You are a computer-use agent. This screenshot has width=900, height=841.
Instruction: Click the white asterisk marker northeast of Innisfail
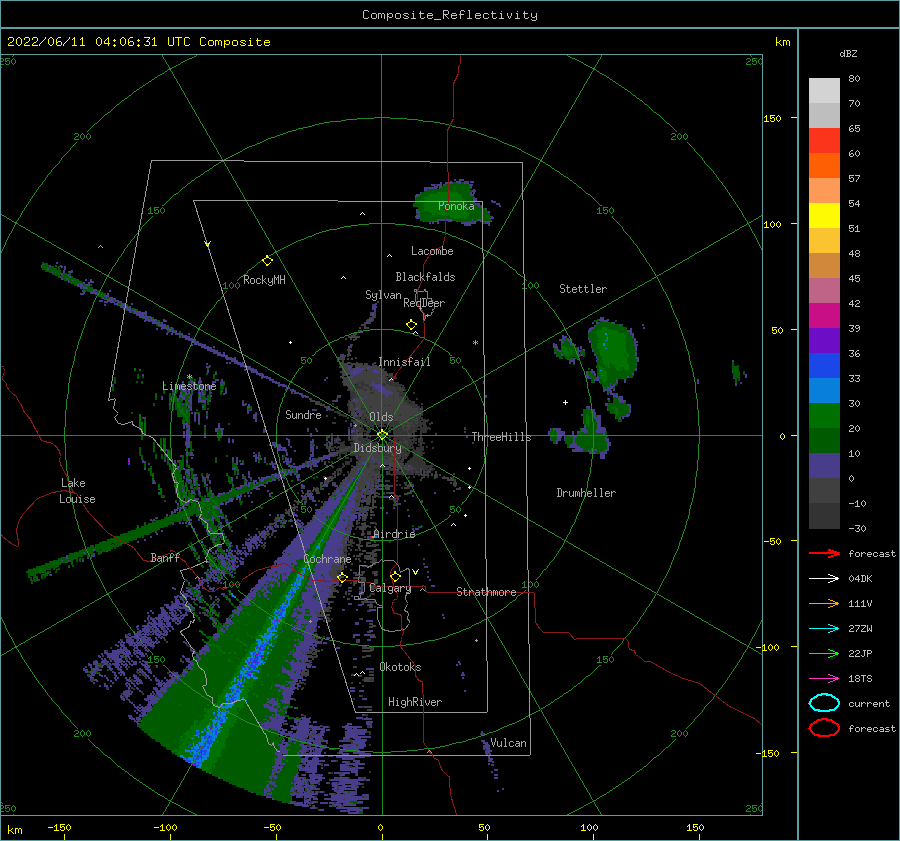point(475,343)
